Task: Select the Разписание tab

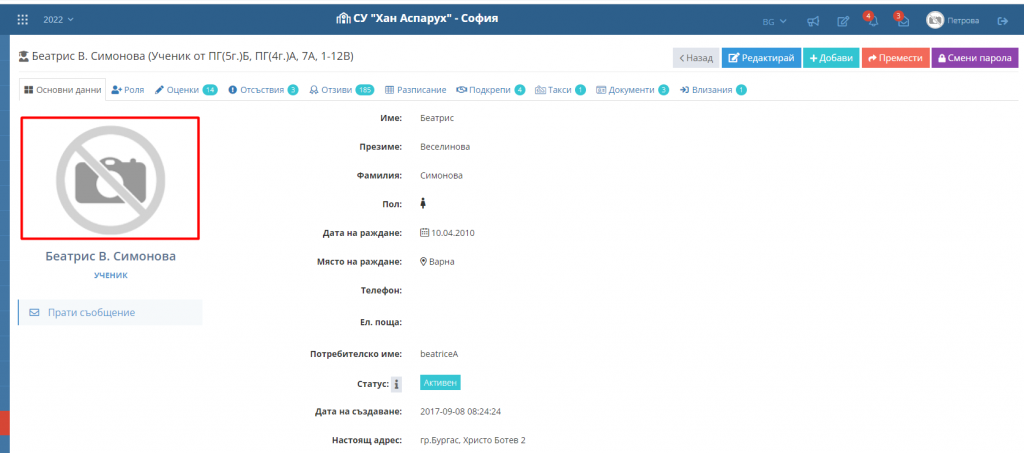Action: (x=415, y=90)
